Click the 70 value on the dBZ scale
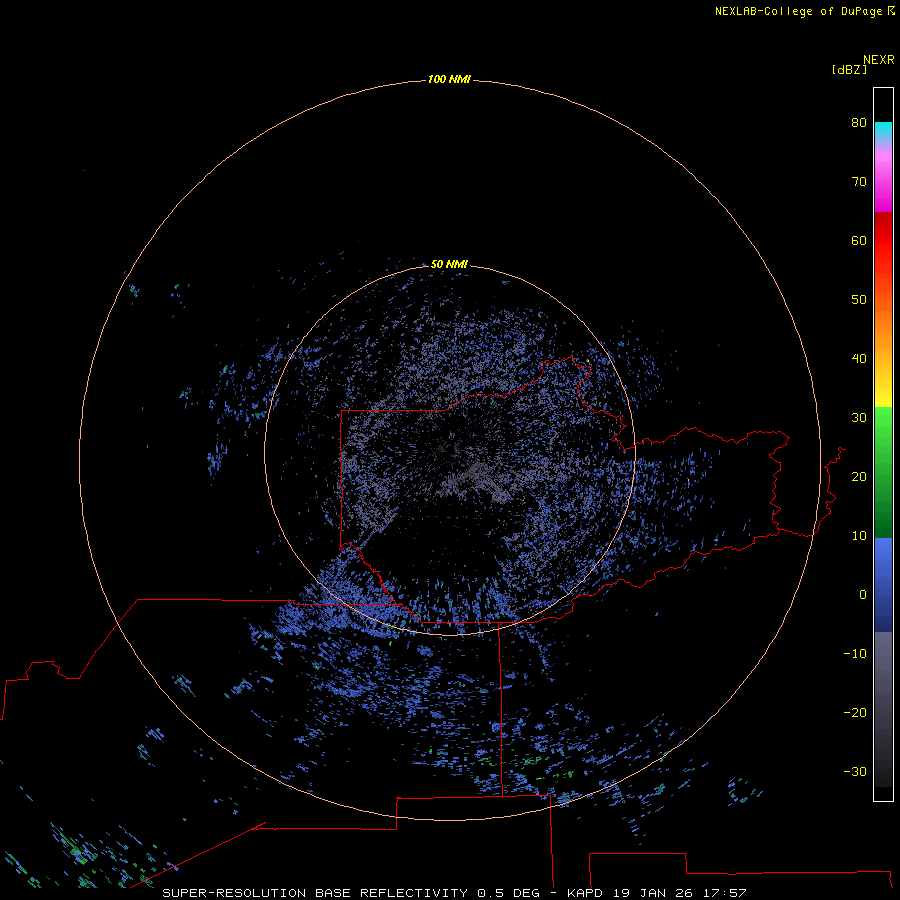900x900 pixels. pos(859,181)
